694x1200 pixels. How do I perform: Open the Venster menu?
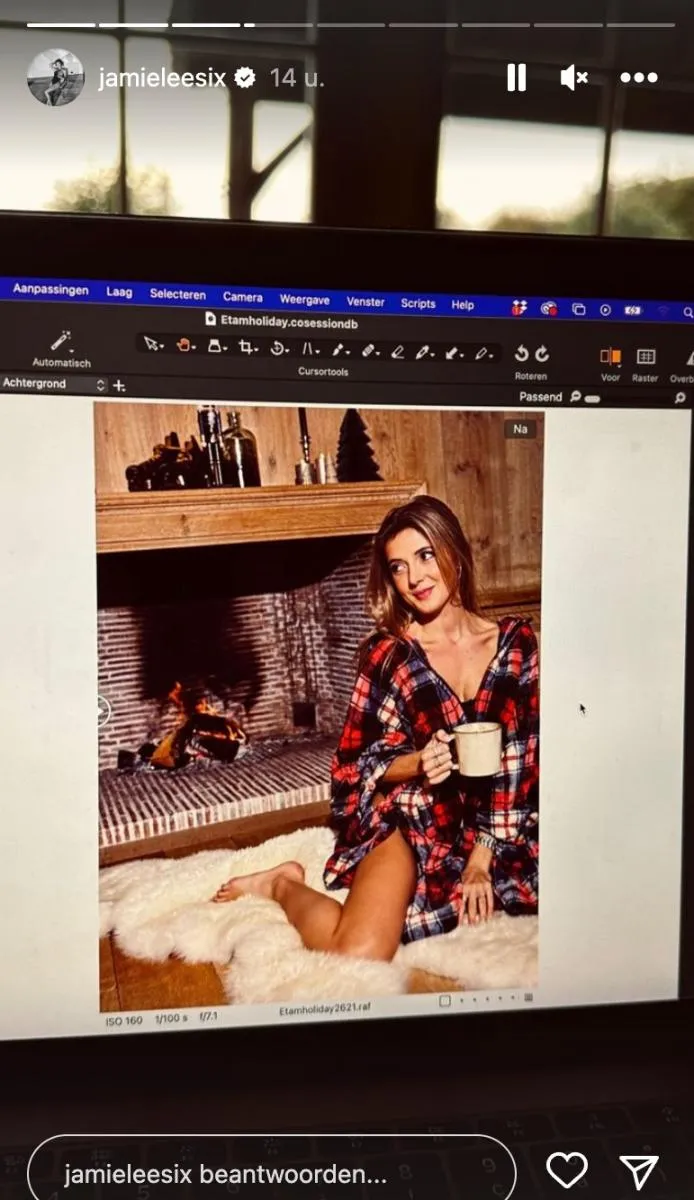[366, 301]
